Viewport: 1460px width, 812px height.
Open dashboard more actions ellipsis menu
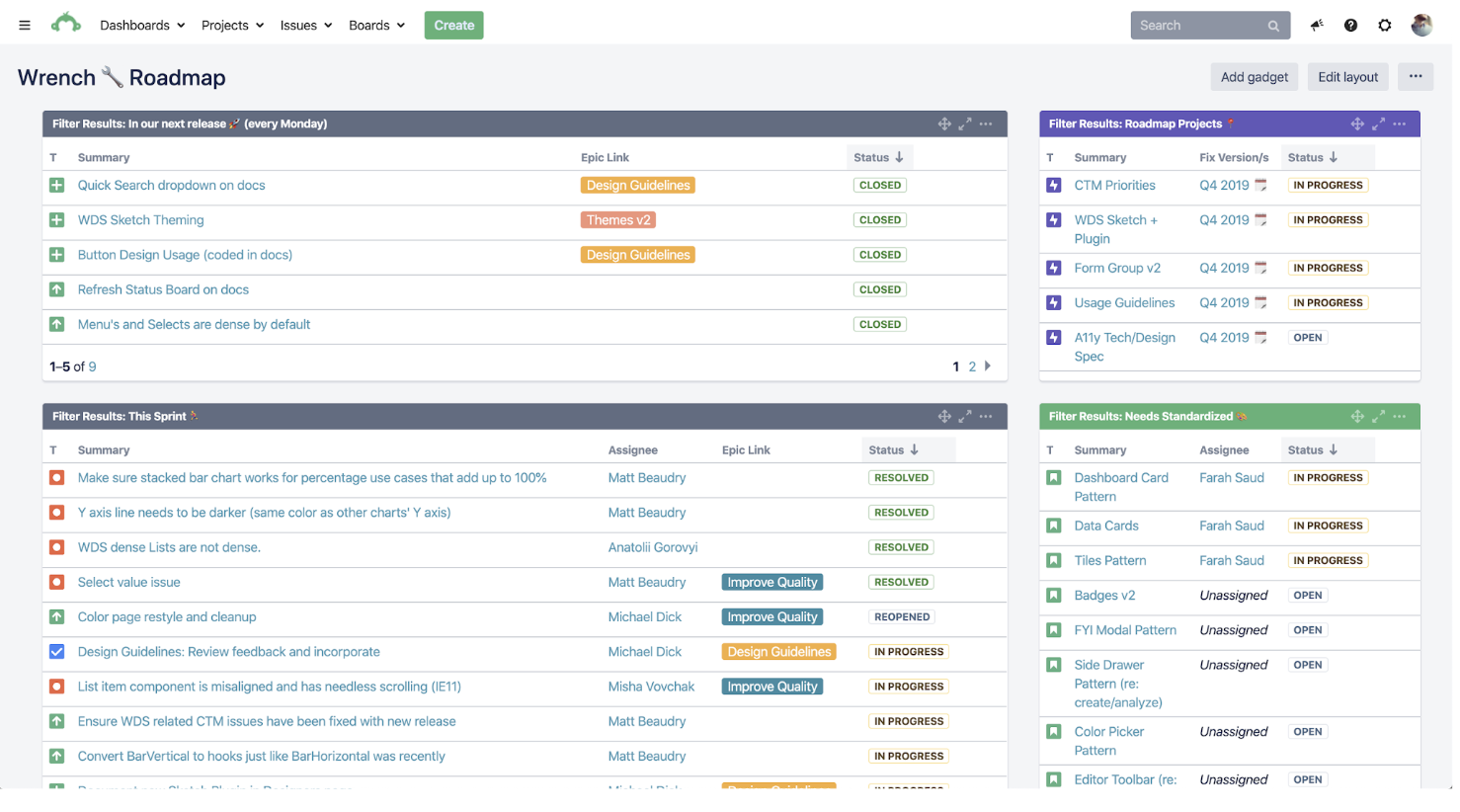point(1416,77)
